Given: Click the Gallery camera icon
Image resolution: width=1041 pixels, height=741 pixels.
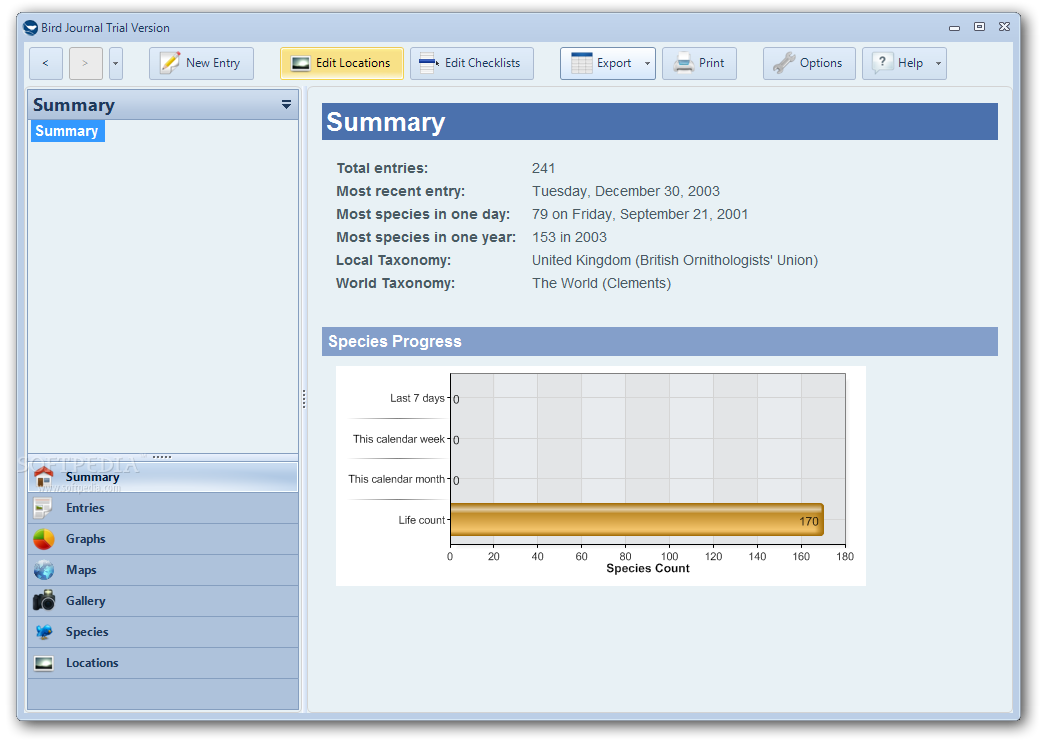Looking at the screenshot, I should click(x=44, y=600).
